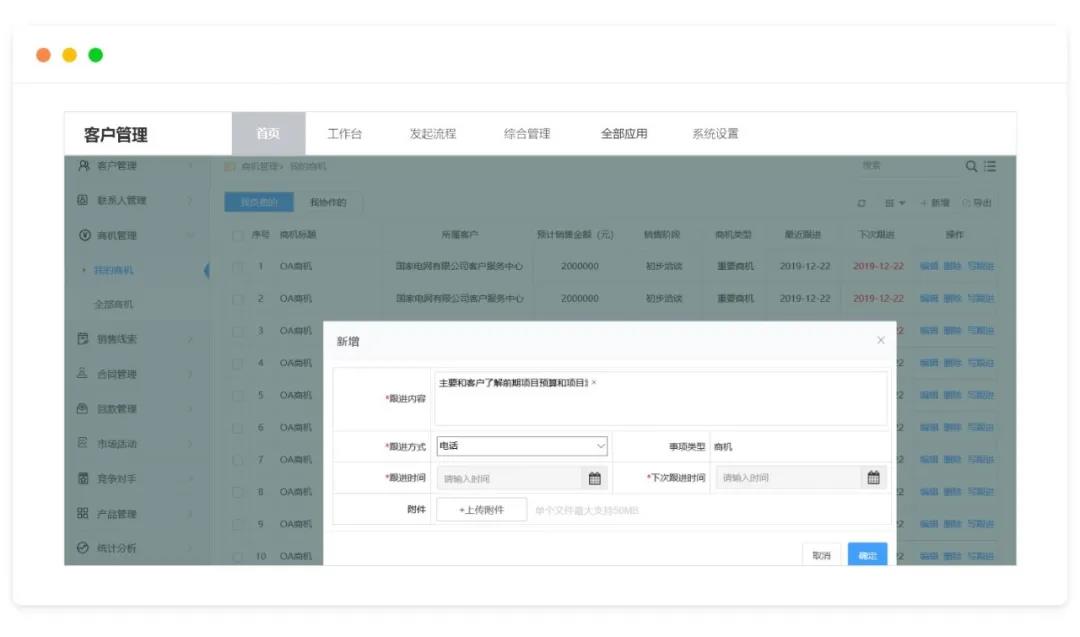Screen dimensions: 1080x637
Task: Expand 产品管理 with its chevron arrow
Action: (190, 514)
